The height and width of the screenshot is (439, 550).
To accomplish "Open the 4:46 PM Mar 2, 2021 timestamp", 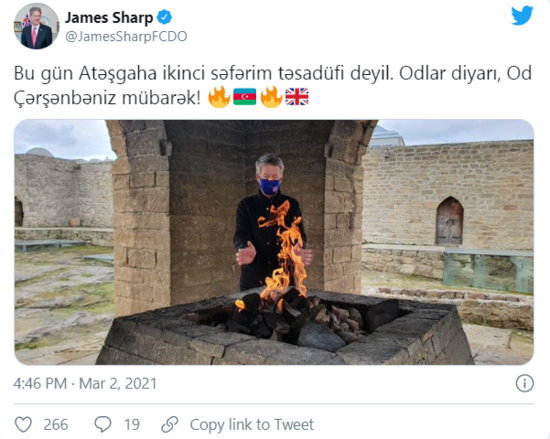I will tap(85, 384).
